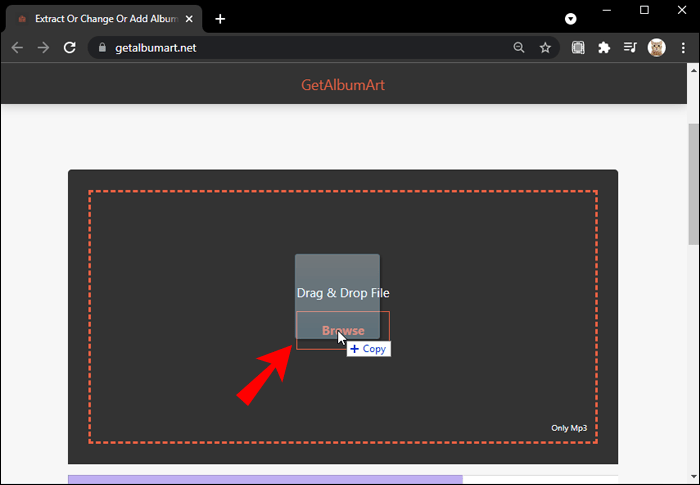Click the address bar showing getalbumart.net
This screenshot has height=485, width=700.
(308, 48)
